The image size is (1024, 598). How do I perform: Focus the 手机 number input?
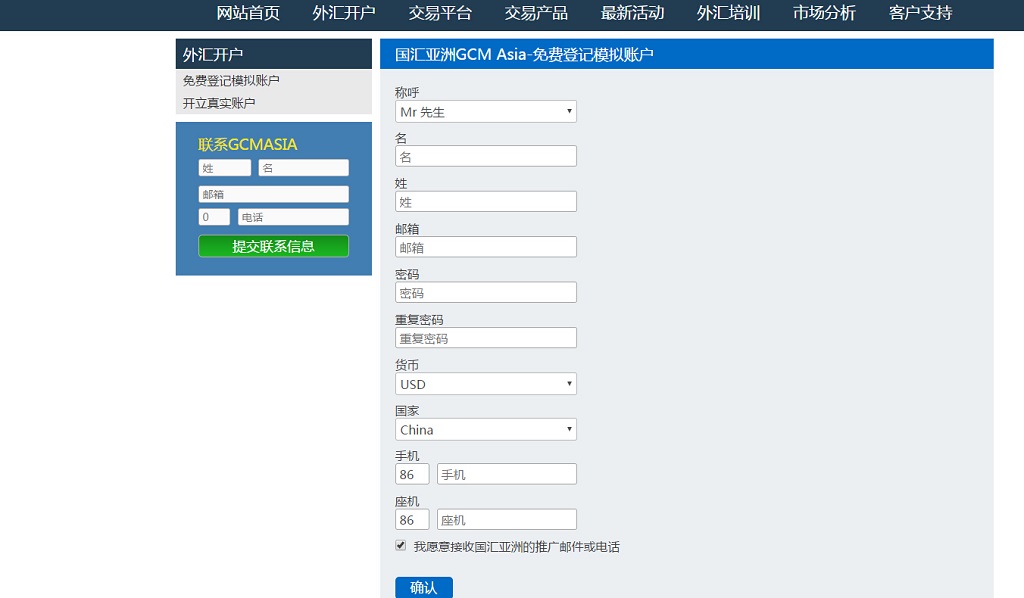coord(507,475)
